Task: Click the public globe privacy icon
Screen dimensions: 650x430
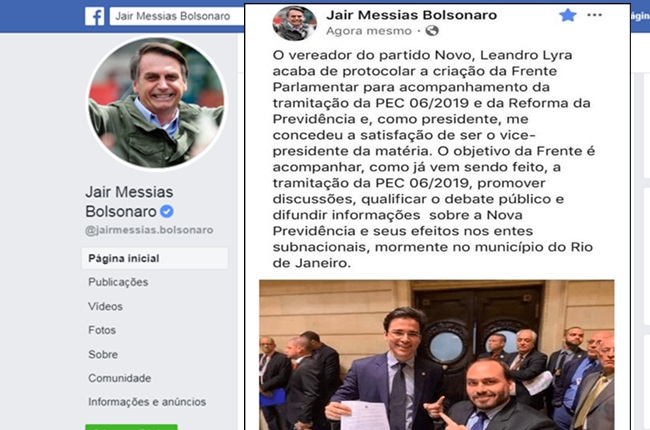Action: coord(432,31)
